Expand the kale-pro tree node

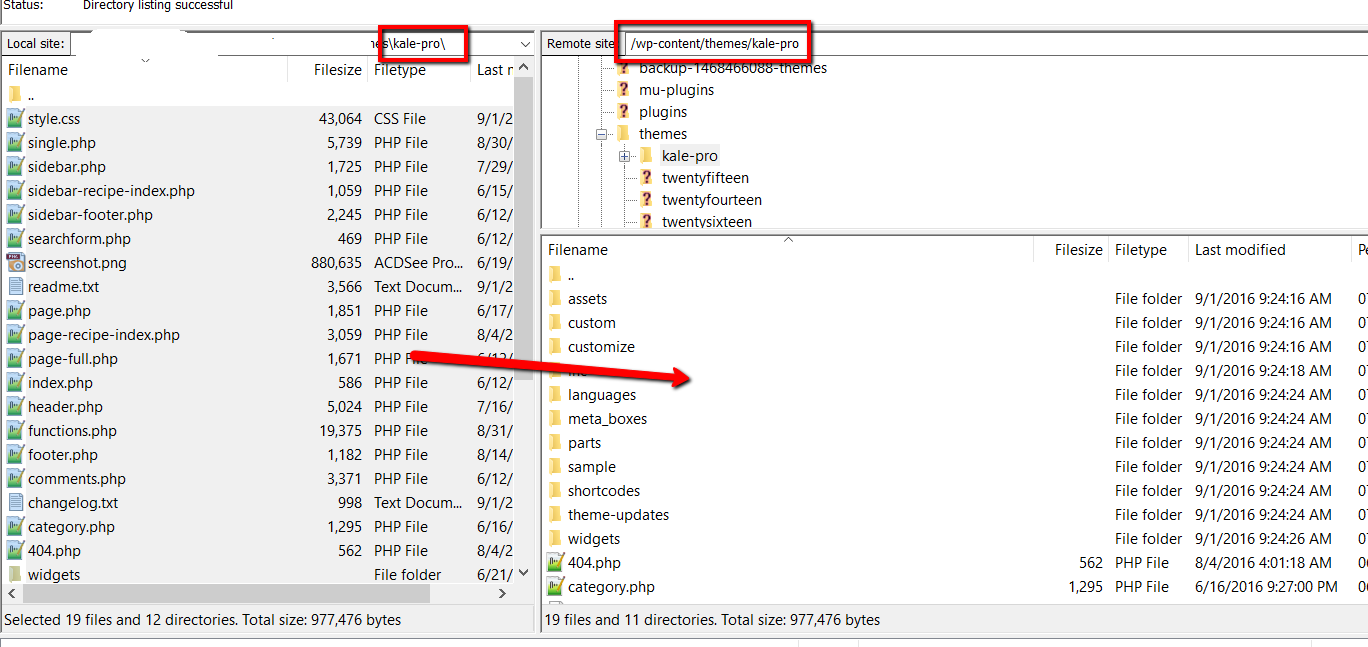pyautogui.click(x=624, y=156)
